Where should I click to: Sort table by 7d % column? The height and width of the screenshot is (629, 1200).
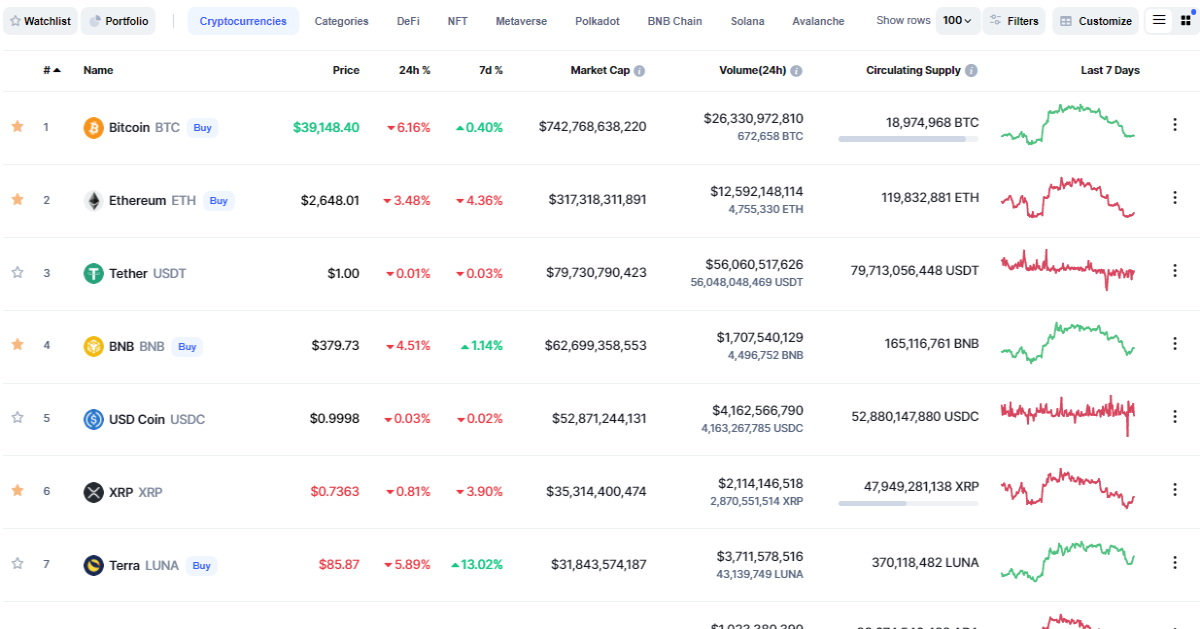491,70
